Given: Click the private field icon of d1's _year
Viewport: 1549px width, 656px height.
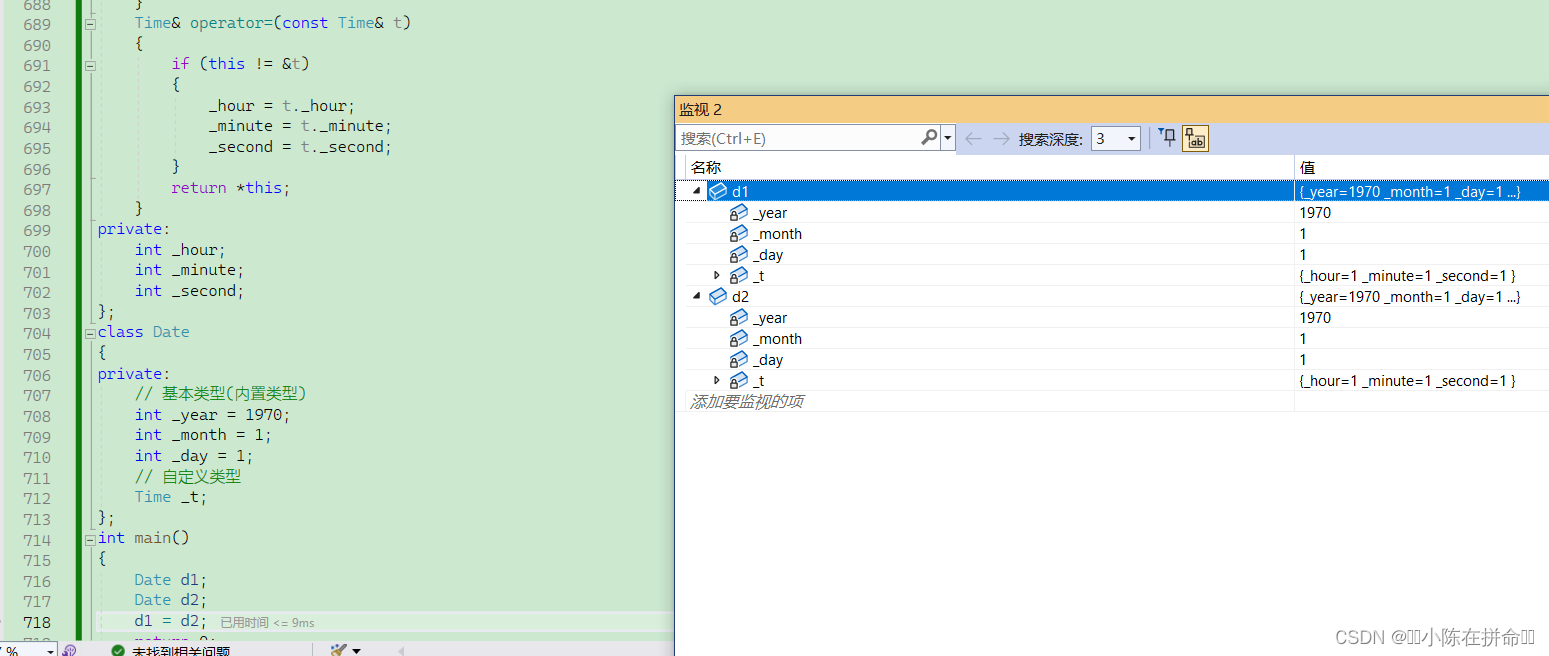Looking at the screenshot, I should pos(739,212).
